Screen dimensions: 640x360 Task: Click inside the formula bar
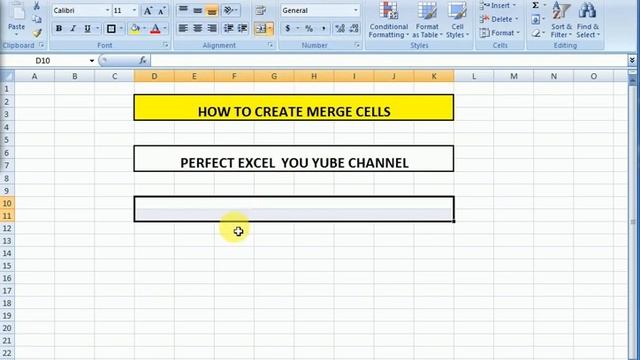(389, 61)
